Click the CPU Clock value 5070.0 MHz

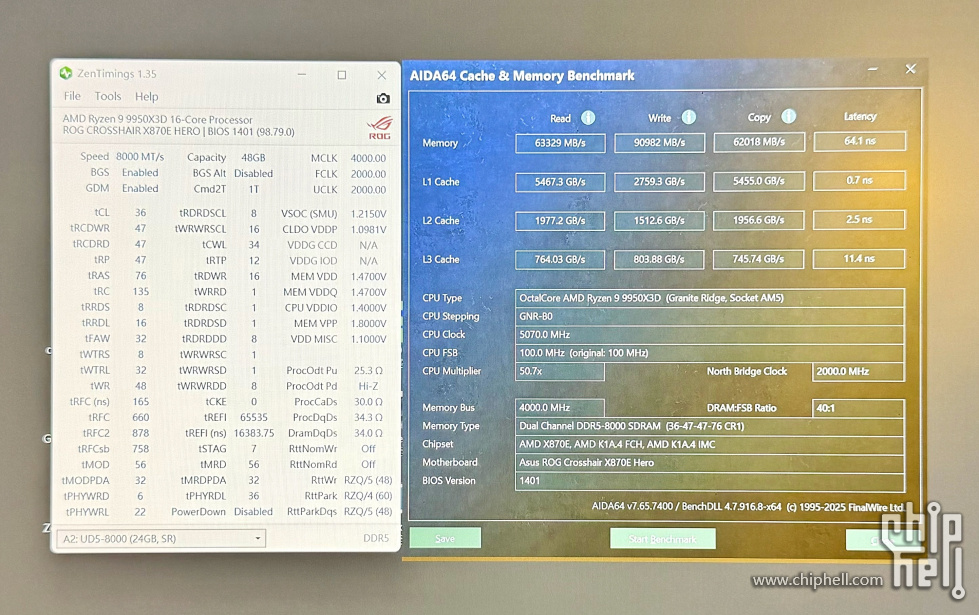coord(710,335)
